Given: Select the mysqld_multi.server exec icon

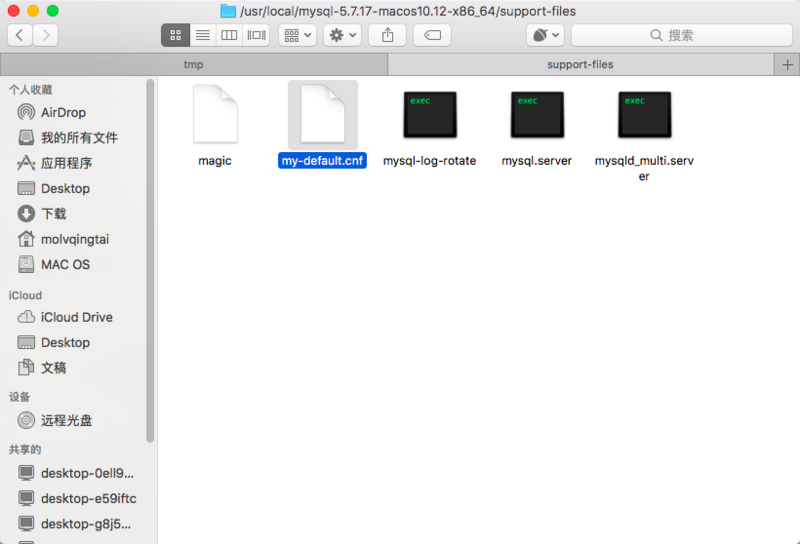Looking at the screenshot, I should pyautogui.click(x=644, y=114).
